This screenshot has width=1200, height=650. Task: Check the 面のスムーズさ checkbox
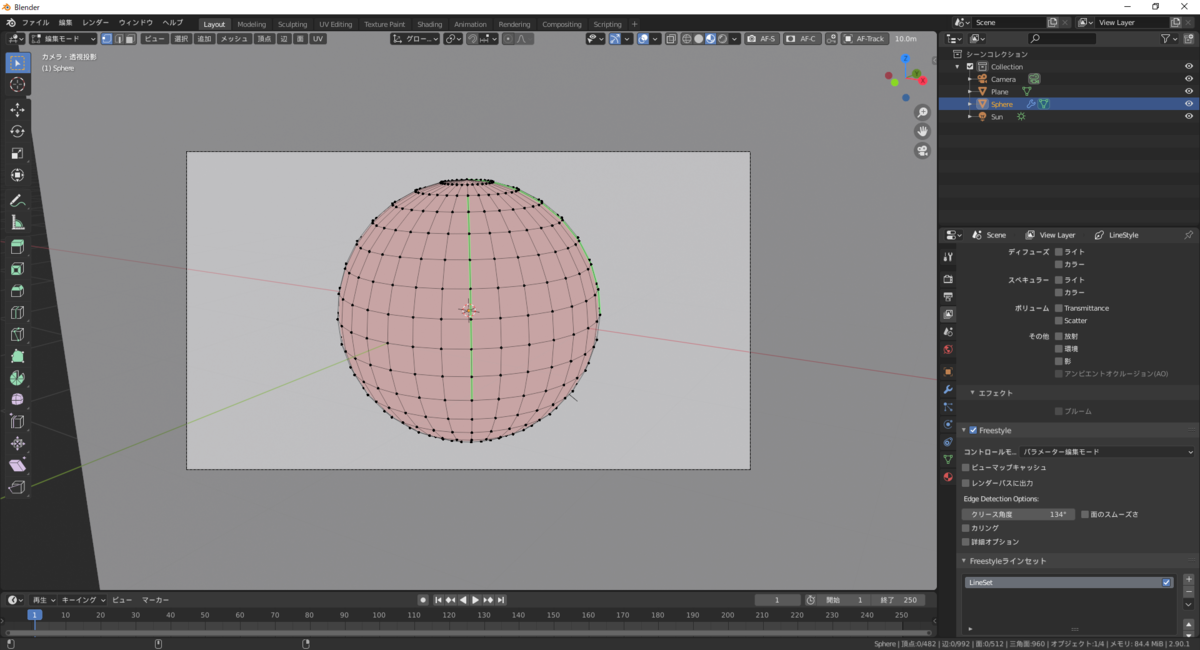pos(1085,514)
